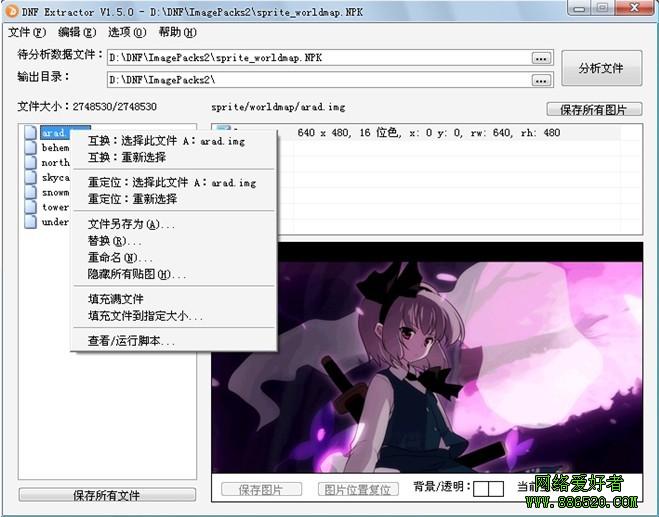Screen dimensions: 659x517
Task: Click the 保存图片 button
Action: pyautogui.click(x=261, y=489)
